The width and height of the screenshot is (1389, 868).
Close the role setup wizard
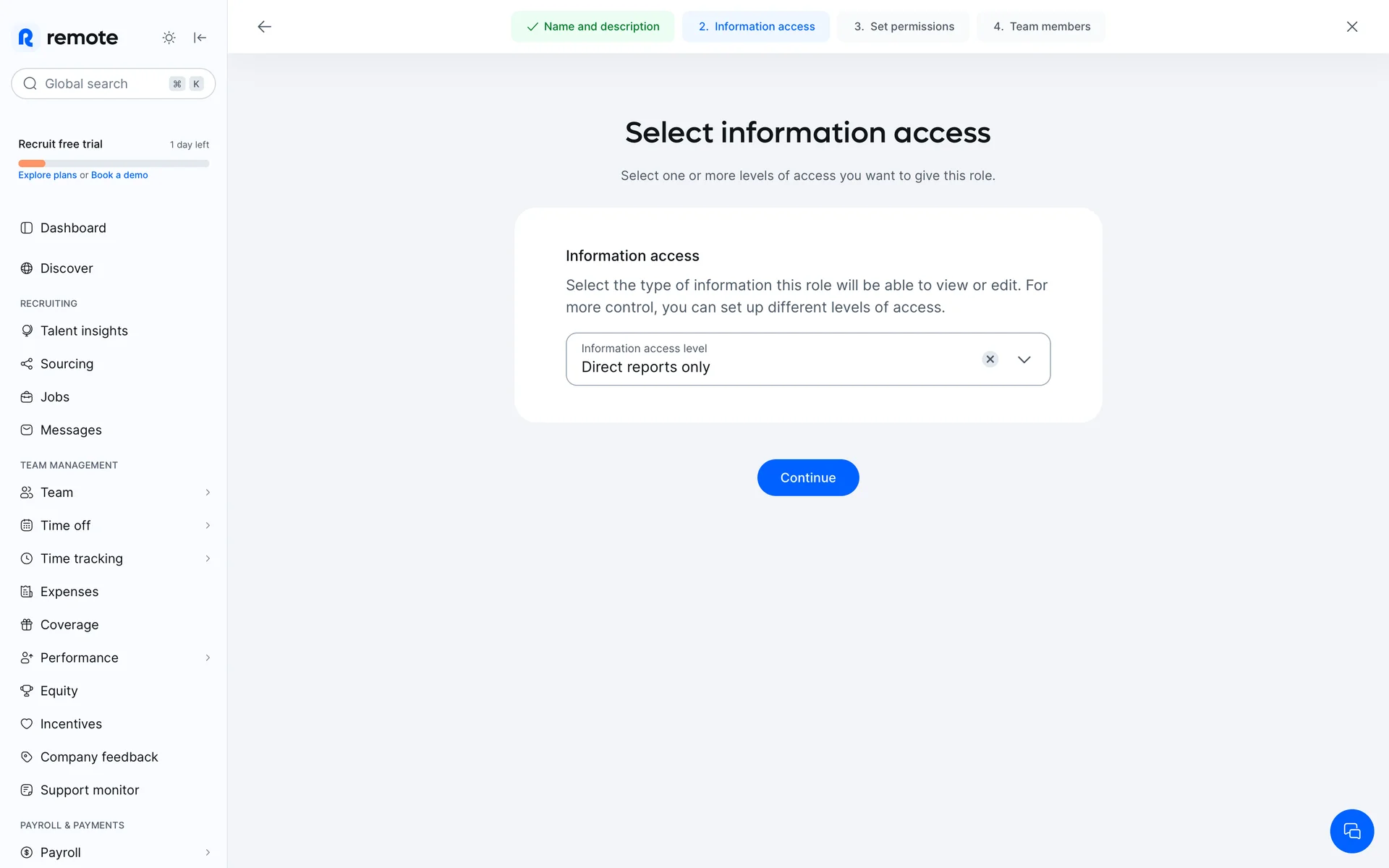pyautogui.click(x=1351, y=27)
